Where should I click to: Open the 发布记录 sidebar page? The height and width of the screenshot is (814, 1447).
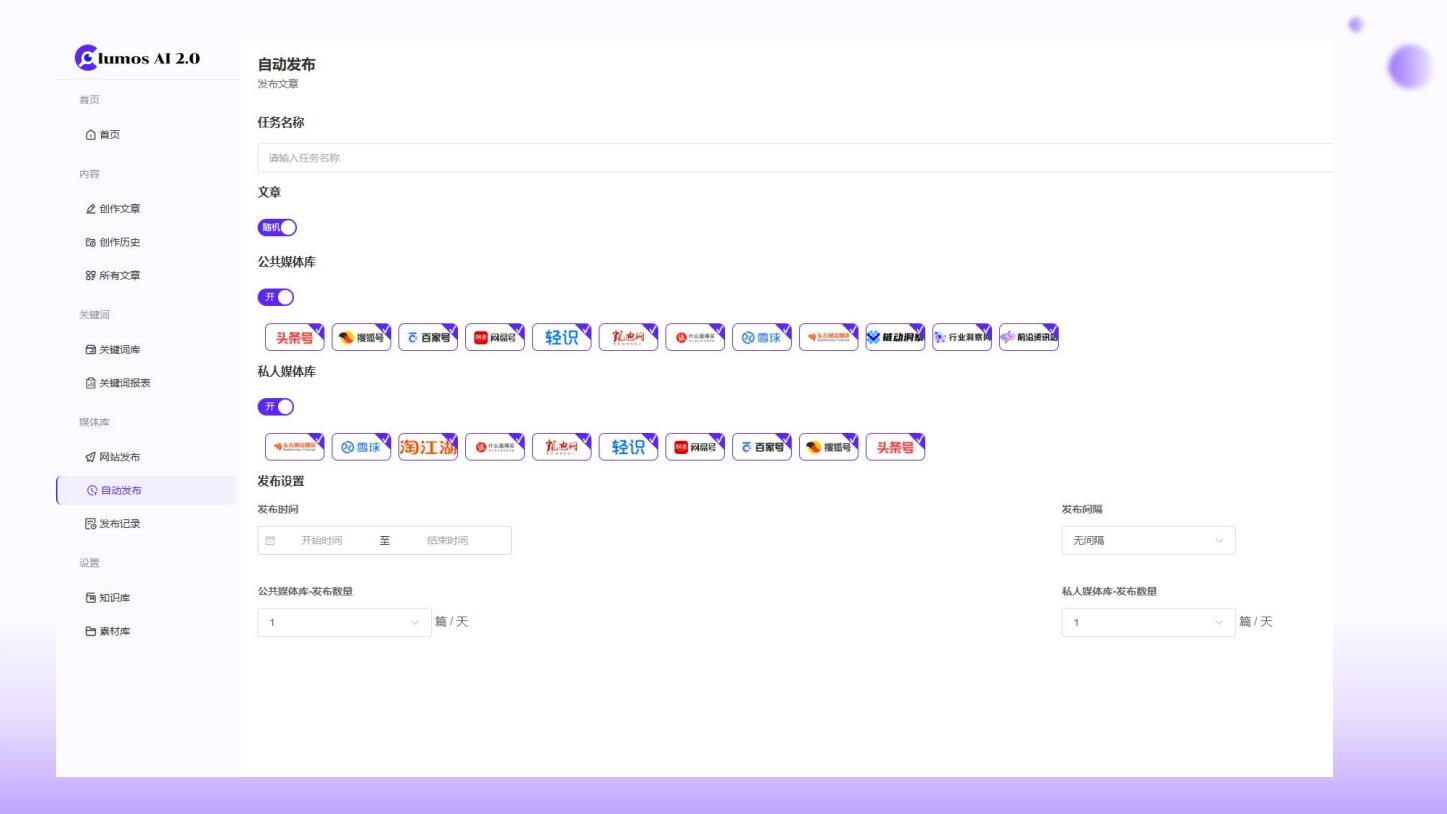(119, 524)
